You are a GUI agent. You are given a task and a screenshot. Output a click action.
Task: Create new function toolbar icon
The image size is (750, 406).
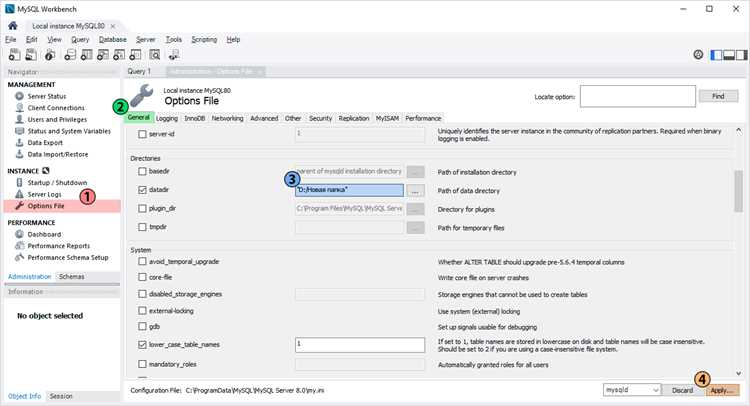136,55
